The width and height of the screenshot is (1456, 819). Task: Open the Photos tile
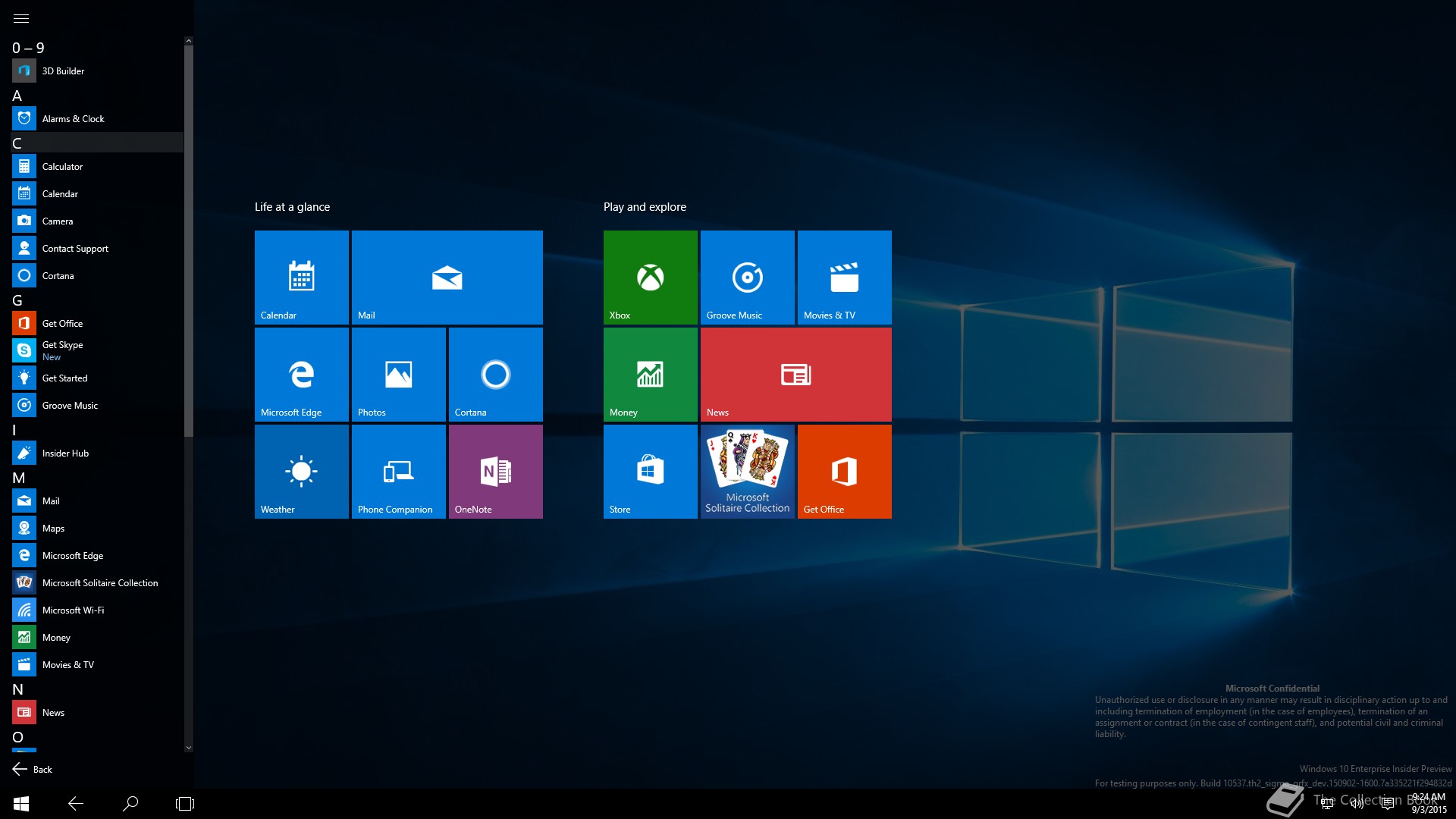[x=399, y=375]
